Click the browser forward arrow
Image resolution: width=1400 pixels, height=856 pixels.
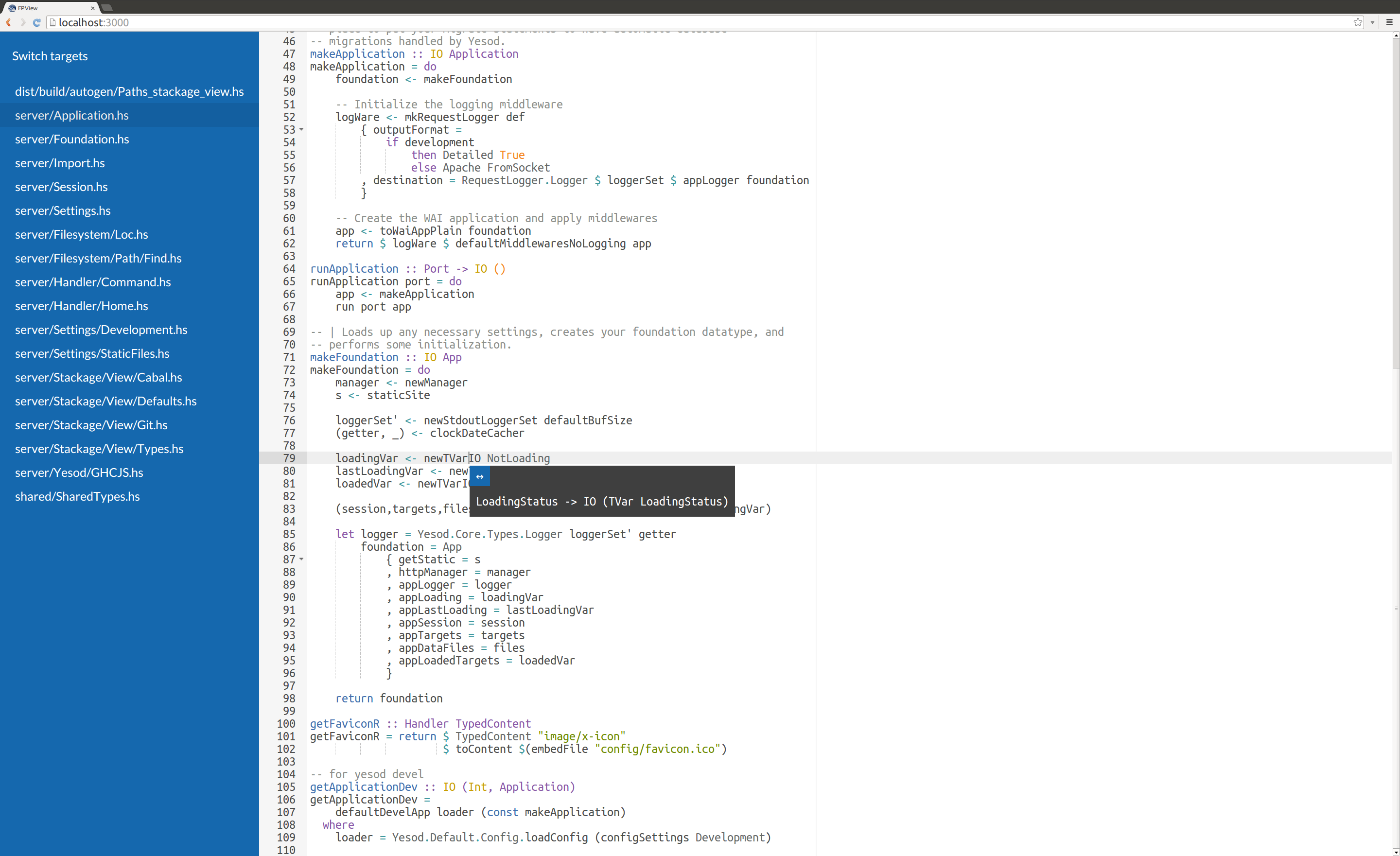pos(23,23)
